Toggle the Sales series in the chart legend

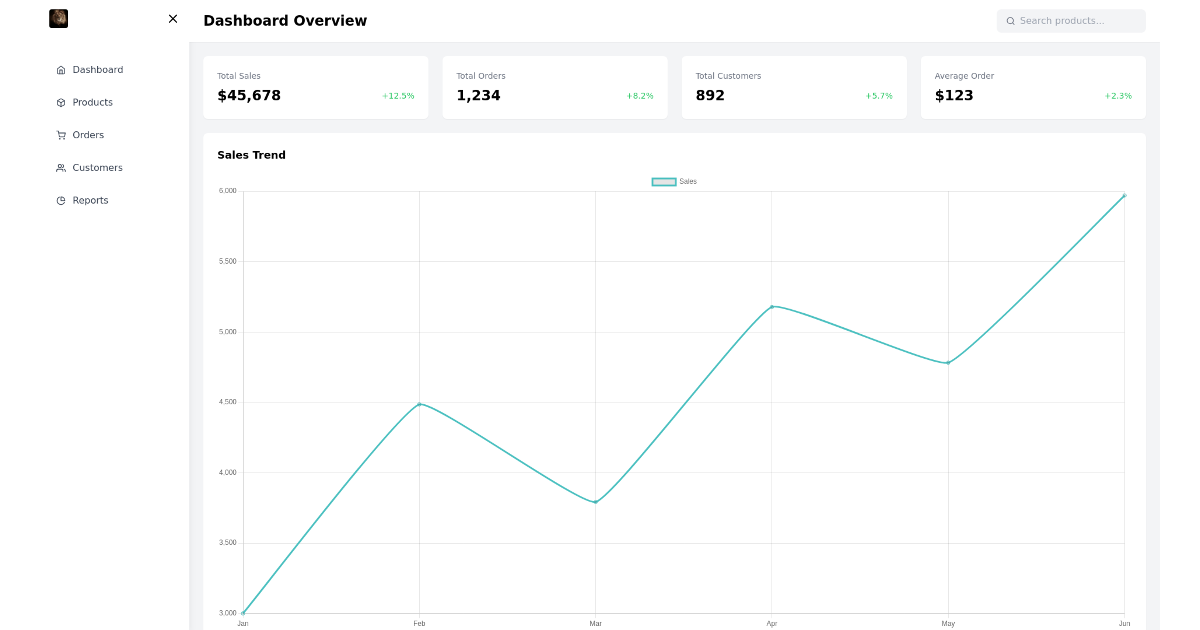[x=674, y=181]
